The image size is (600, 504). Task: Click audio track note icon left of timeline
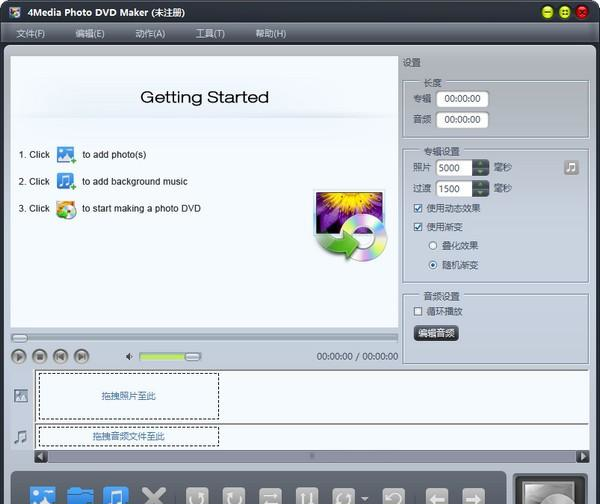(21, 437)
